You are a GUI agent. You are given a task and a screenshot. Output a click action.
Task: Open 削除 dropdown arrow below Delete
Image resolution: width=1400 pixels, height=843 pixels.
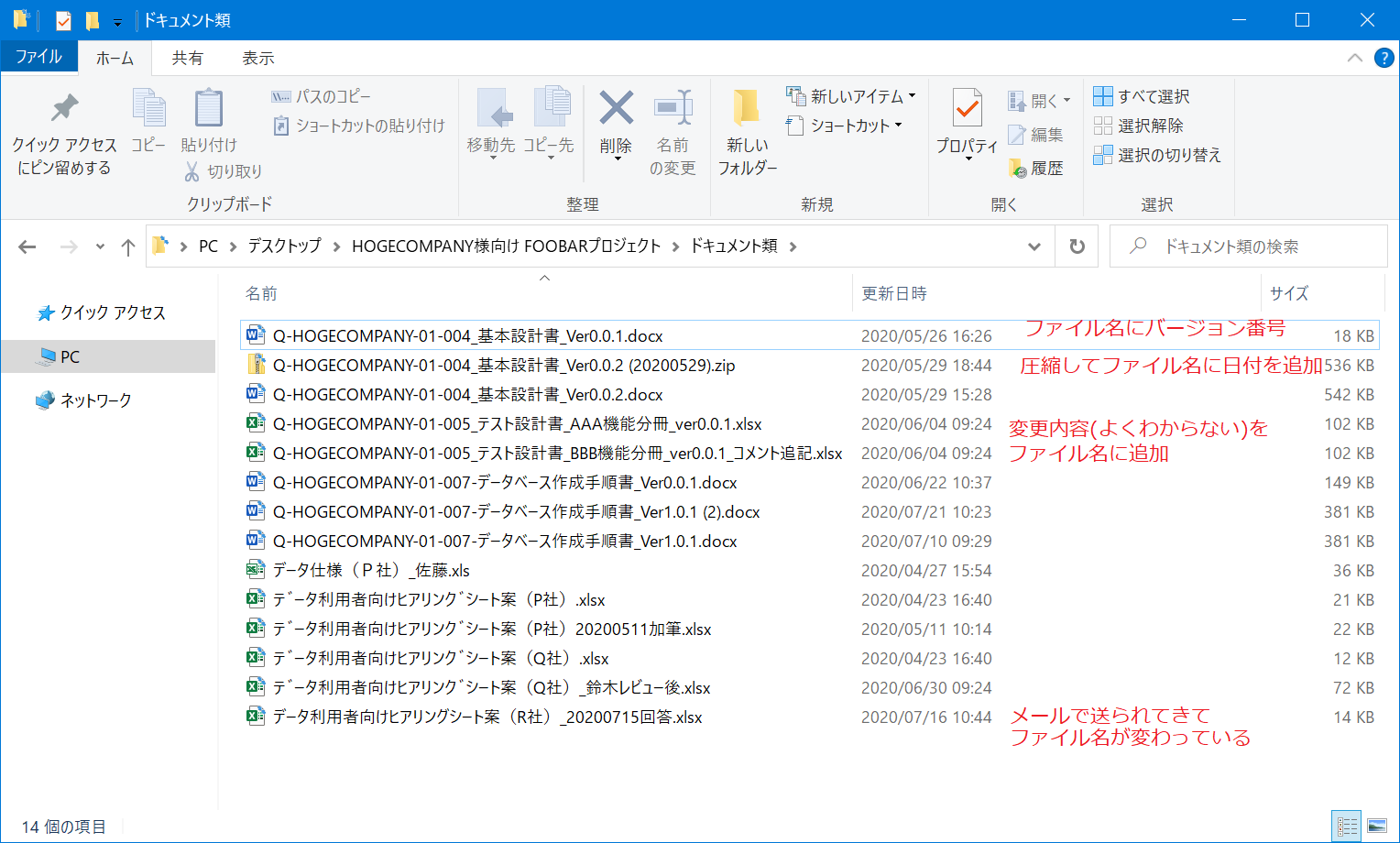[617, 159]
